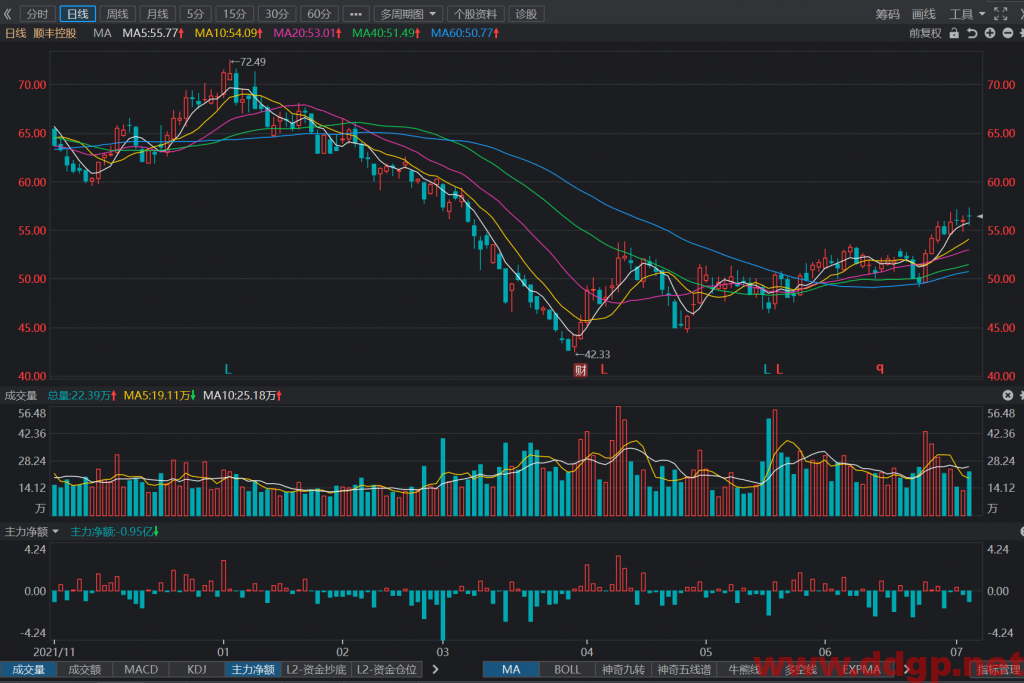
Task: Select the 神奇九转 indicator tab
Action: [623, 669]
